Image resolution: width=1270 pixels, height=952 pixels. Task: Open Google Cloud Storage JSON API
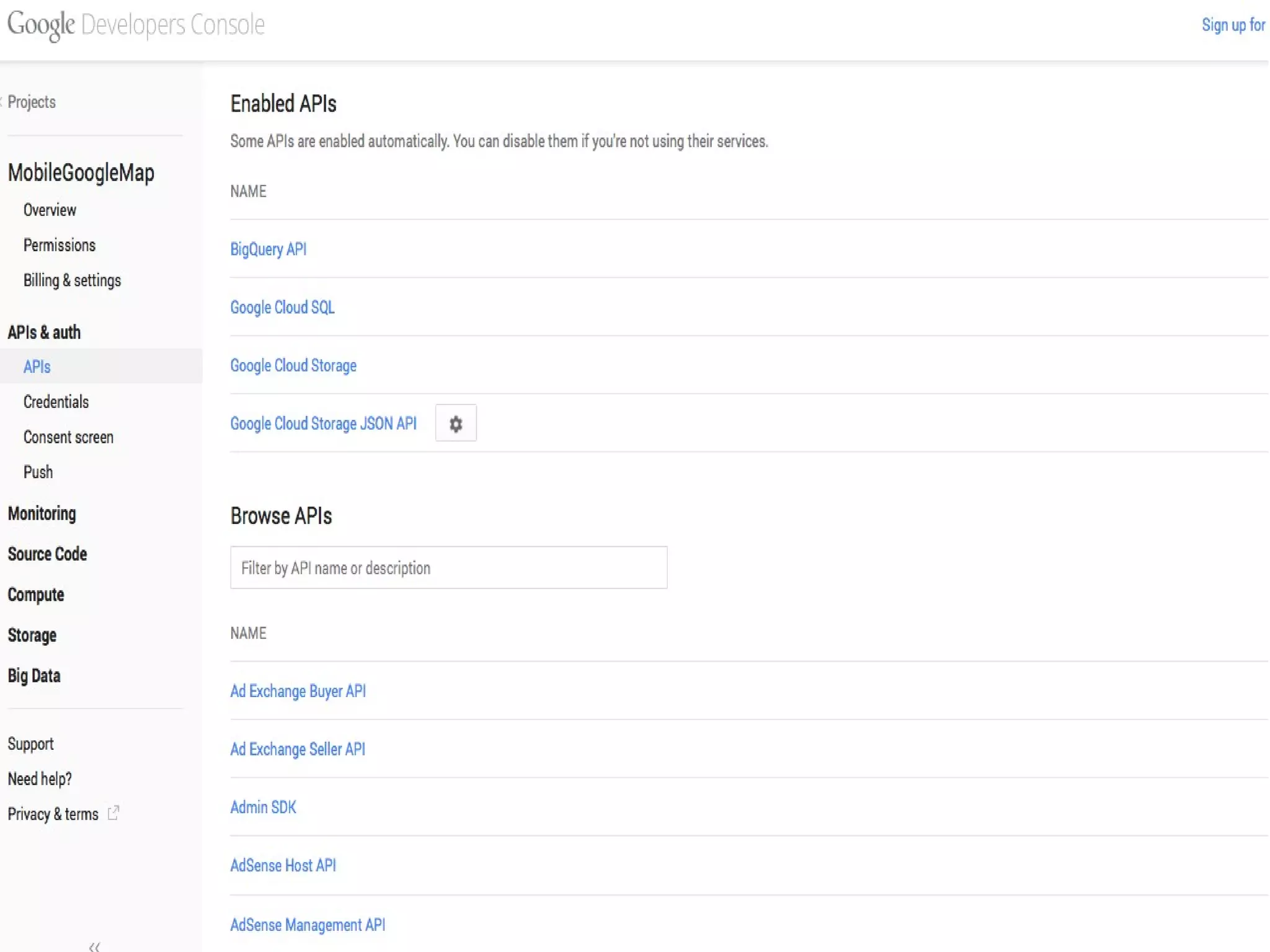(x=323, y=424)
